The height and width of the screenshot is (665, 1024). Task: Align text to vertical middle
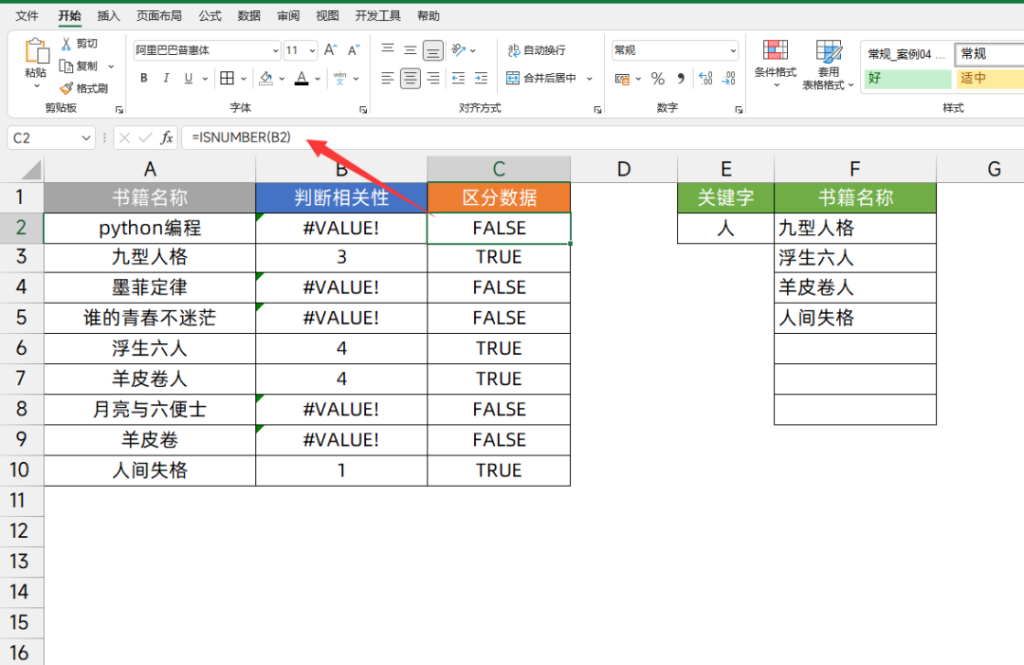click(410, 50)
